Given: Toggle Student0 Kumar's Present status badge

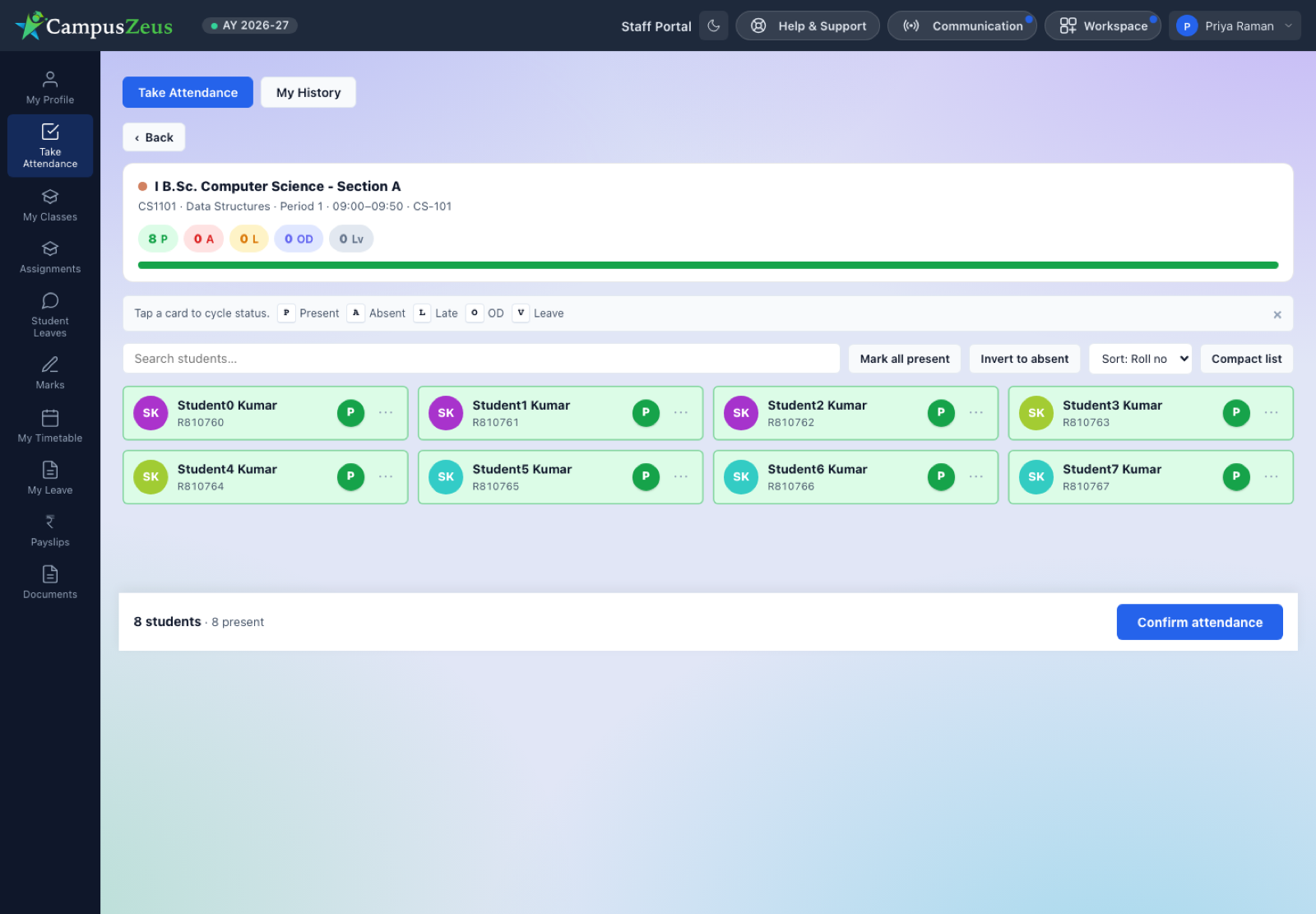Looking at the screenshot, I should (x=350, y=412).
